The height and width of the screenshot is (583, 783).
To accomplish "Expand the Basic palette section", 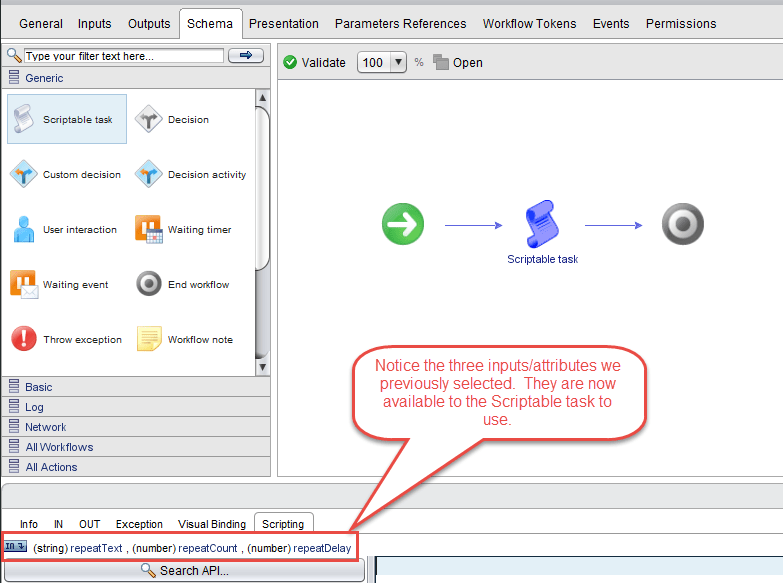I will pos(38,387).
